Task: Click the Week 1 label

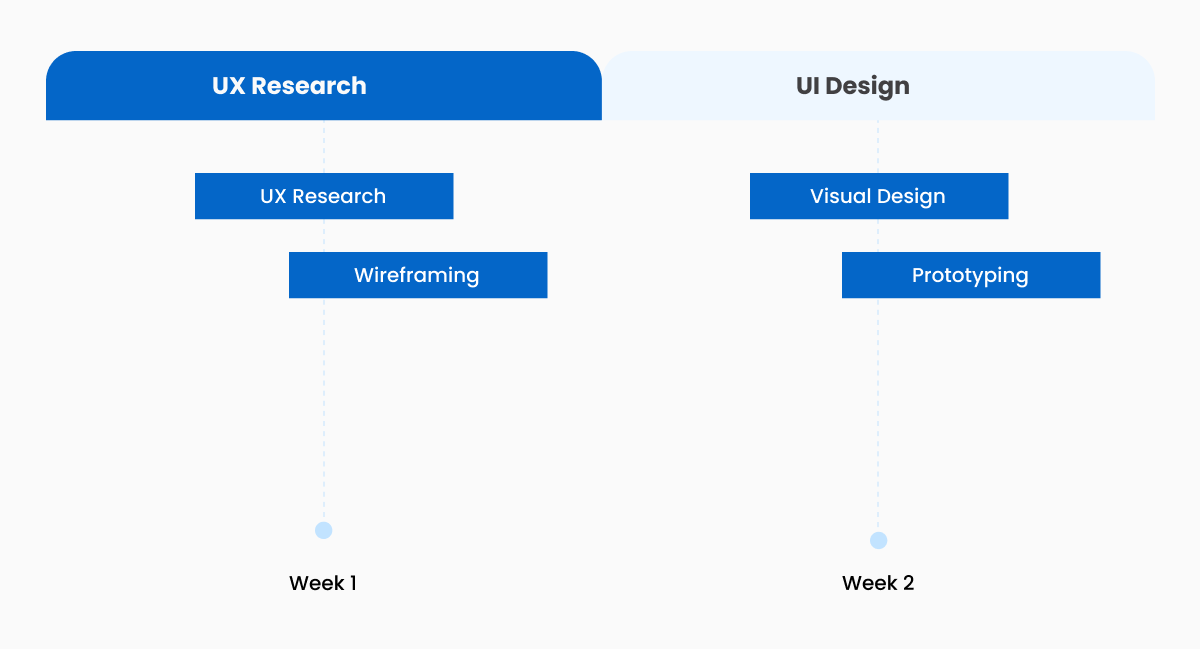Action: click(x=323, y=583)
